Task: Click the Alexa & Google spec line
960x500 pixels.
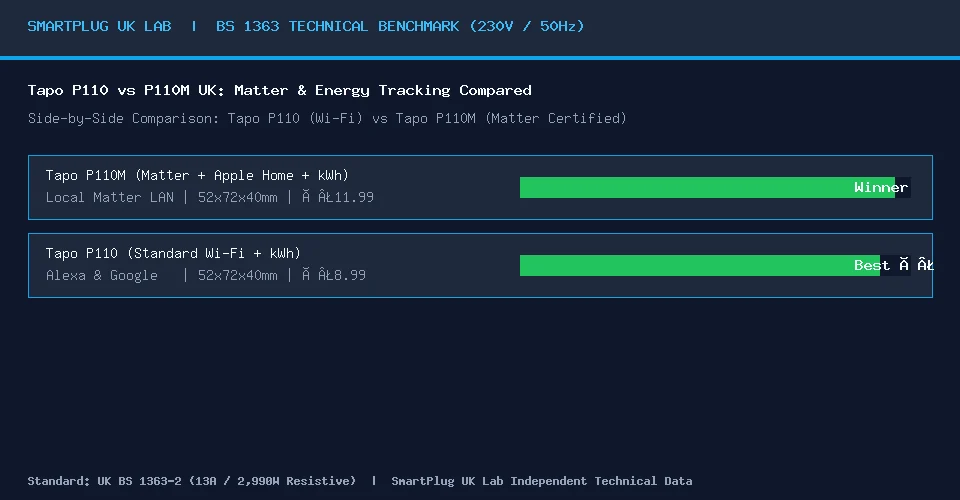Action: pos(206,275)
